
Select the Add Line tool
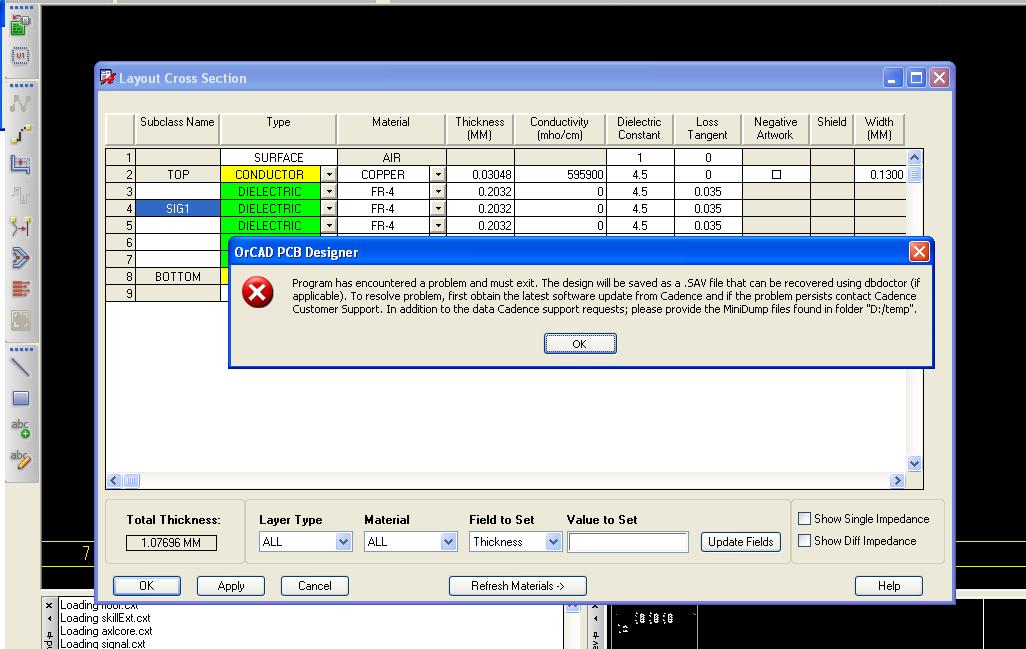(x=20, y=367)
